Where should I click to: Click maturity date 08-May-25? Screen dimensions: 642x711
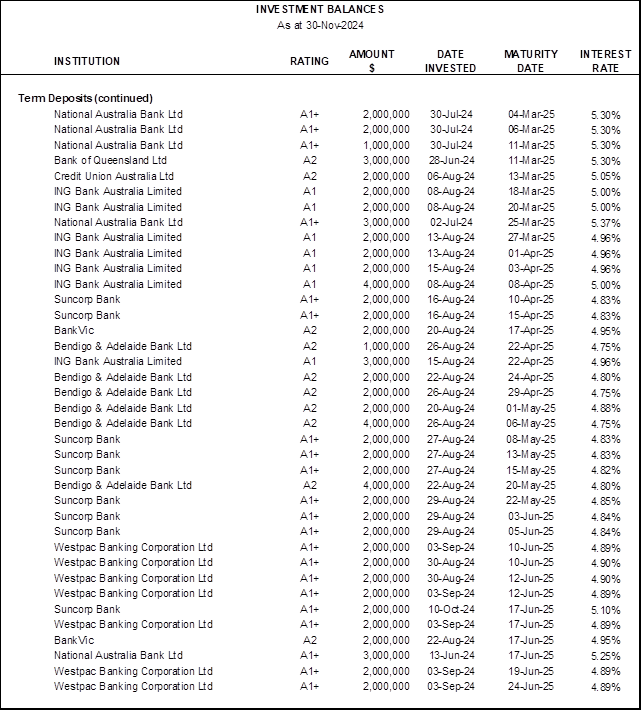click(x=531, y=439)
